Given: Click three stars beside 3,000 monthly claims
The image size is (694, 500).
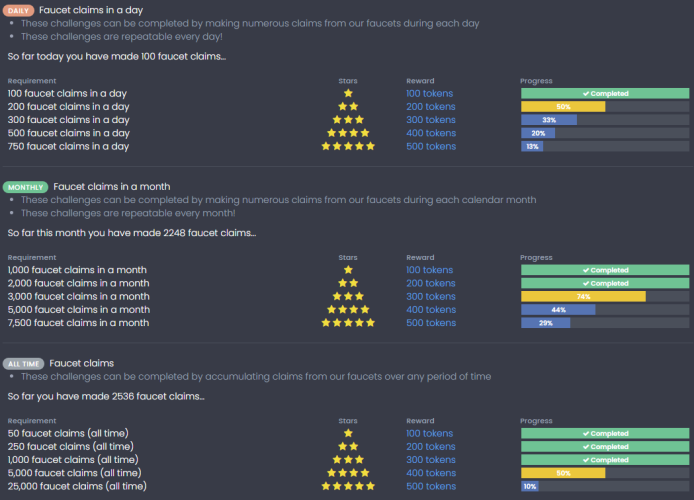Looking at the screenshot, I should click(348, 296).
